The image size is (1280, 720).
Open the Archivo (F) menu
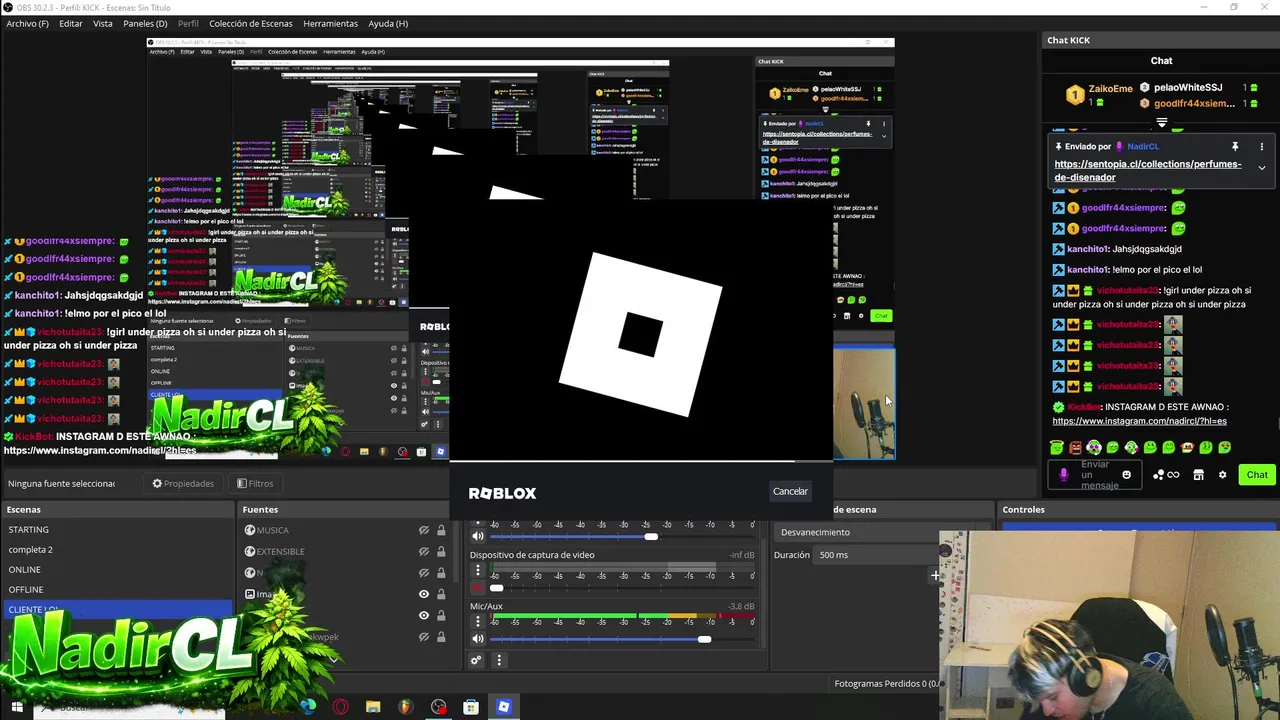point(27,23)
